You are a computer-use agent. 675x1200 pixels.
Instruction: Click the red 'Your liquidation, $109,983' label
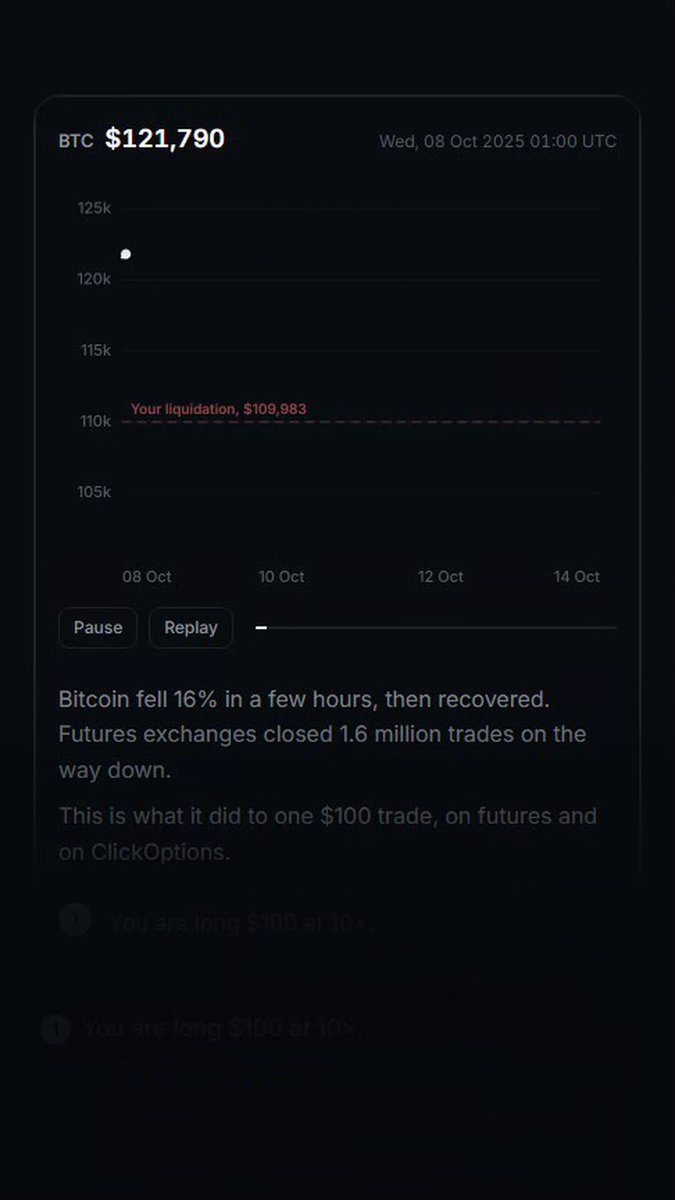218,409
